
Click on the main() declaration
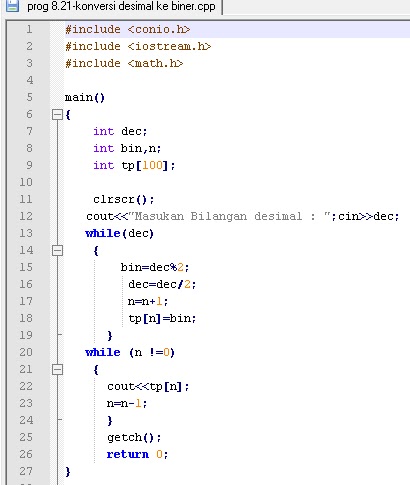click(85, 97)
